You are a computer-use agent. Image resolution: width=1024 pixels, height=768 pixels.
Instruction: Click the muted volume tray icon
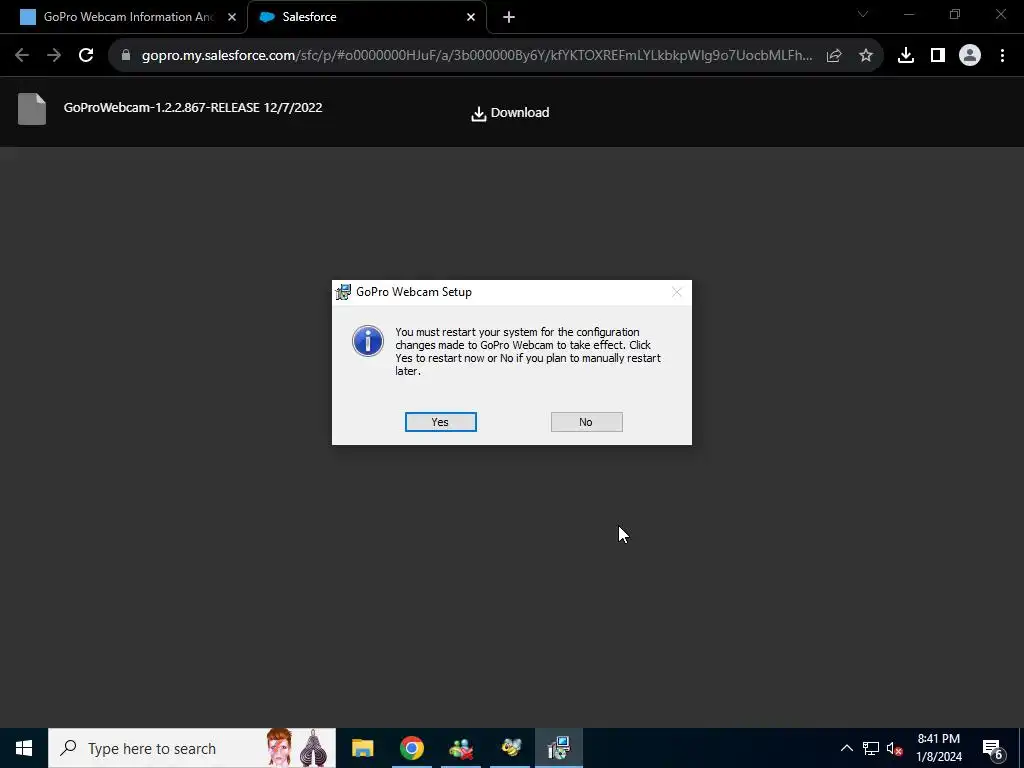tap(894, 748)
